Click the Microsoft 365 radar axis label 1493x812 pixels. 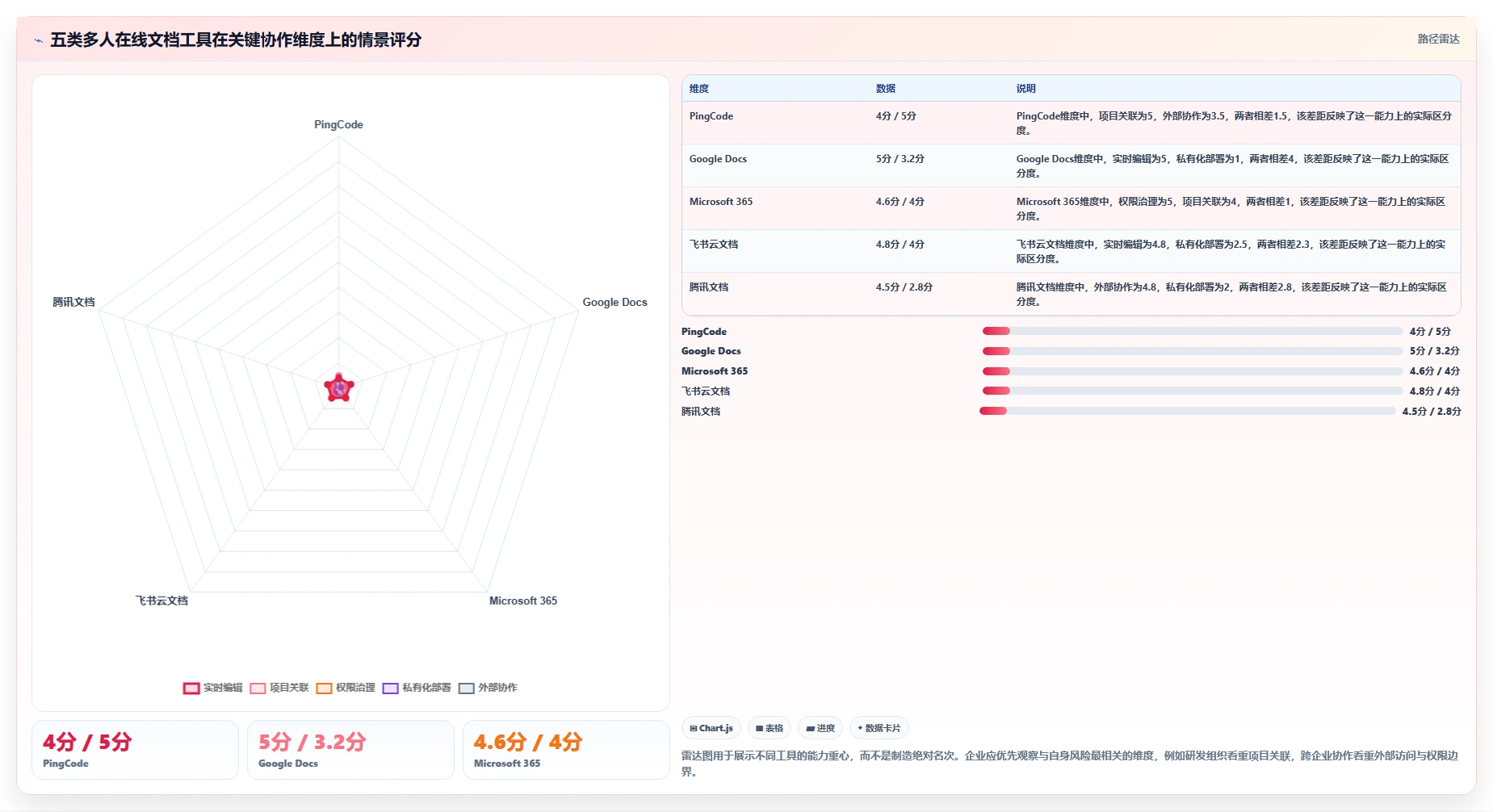coord(523,601)
